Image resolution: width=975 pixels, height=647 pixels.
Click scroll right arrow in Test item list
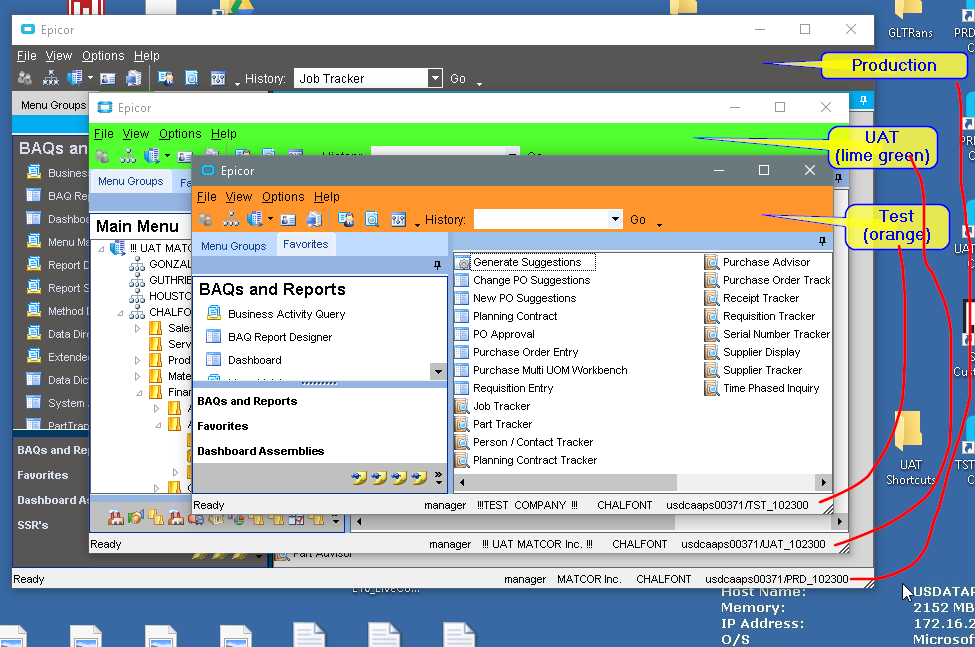(x=824, y=482)
